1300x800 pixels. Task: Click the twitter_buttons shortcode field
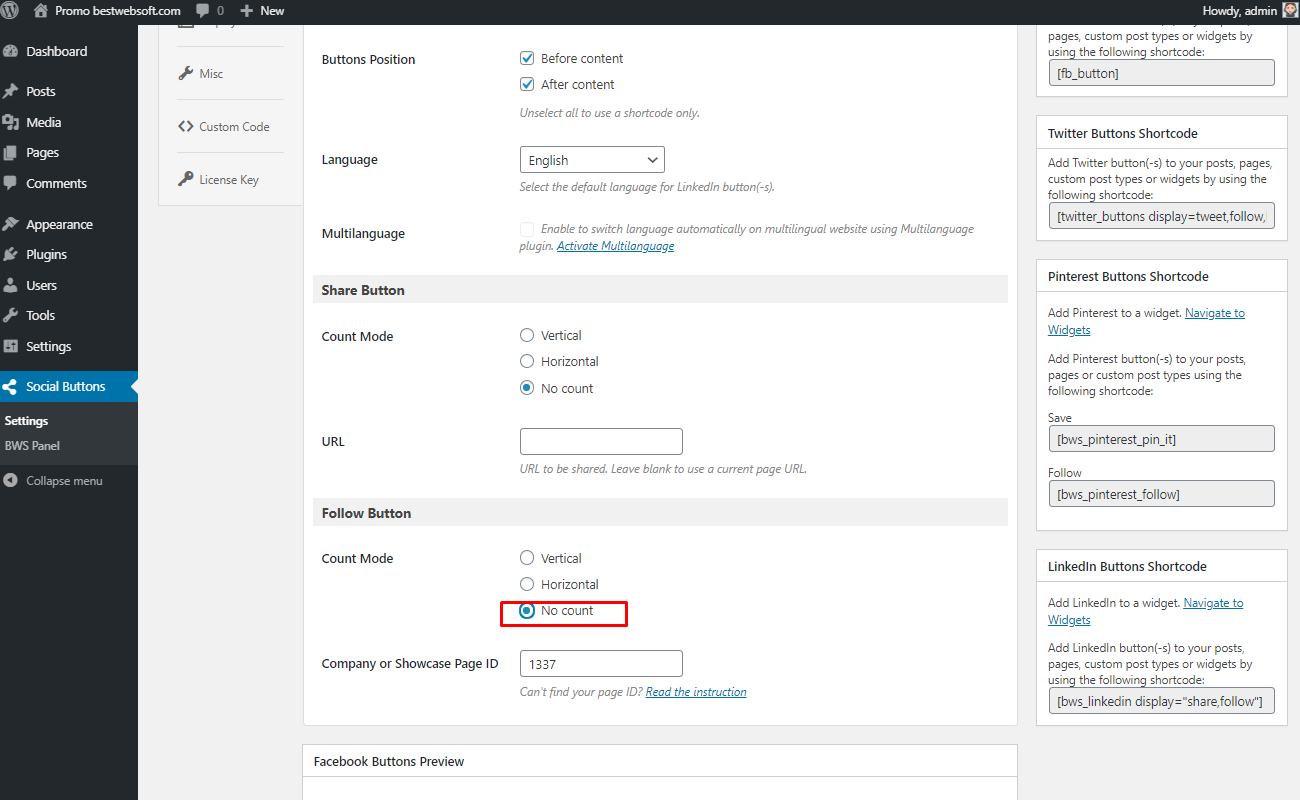coord(1161,216)
